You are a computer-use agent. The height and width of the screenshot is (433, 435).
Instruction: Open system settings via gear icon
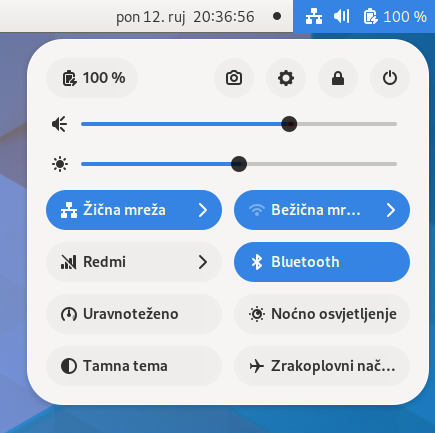tap(286, 78)
